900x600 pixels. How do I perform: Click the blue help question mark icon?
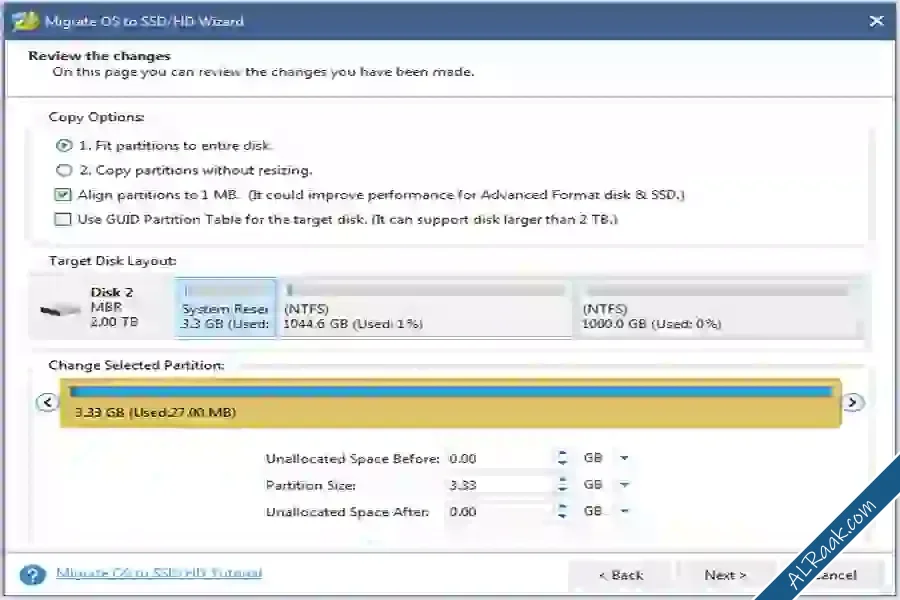[32, 574]
